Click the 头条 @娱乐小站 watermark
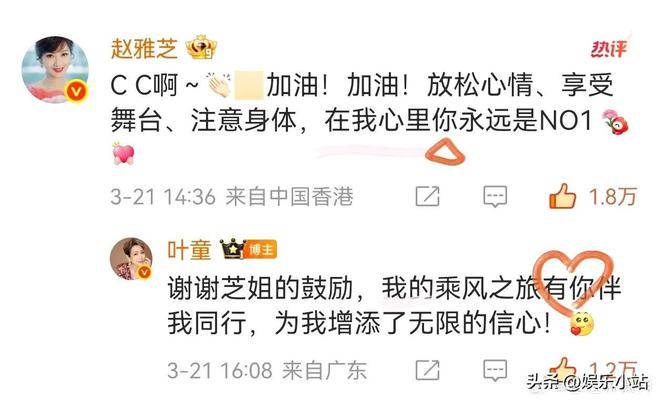The width and height of the screenshot is (660, 402). 588,382
